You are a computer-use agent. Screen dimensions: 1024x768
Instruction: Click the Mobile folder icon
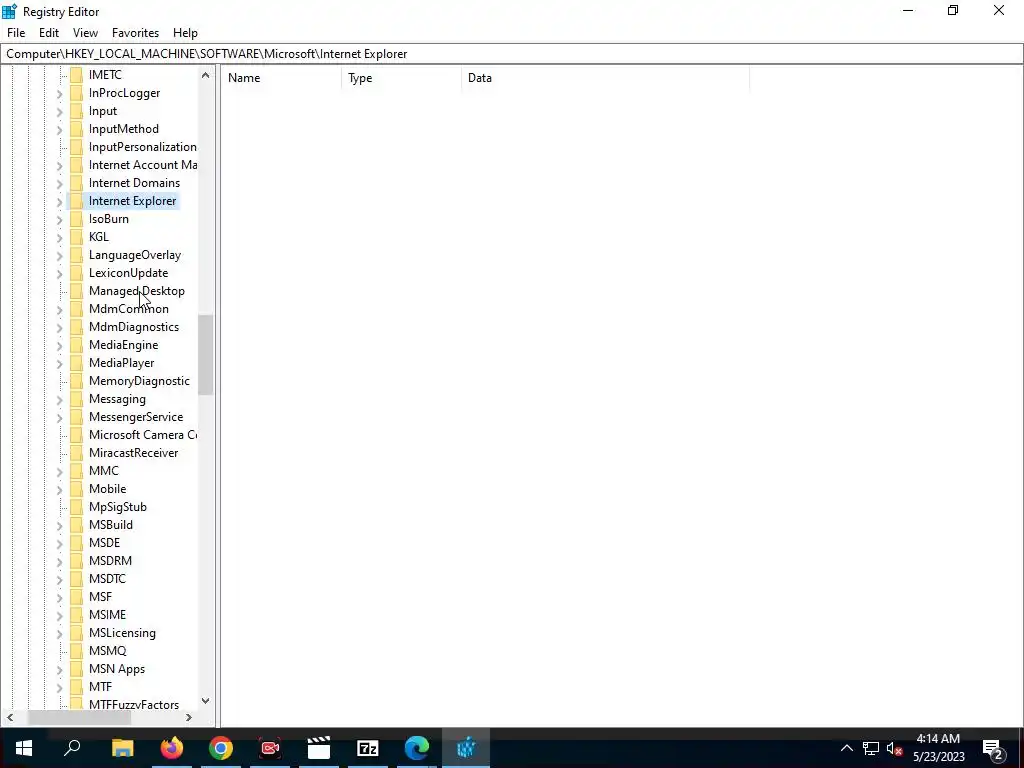(76, 488)
